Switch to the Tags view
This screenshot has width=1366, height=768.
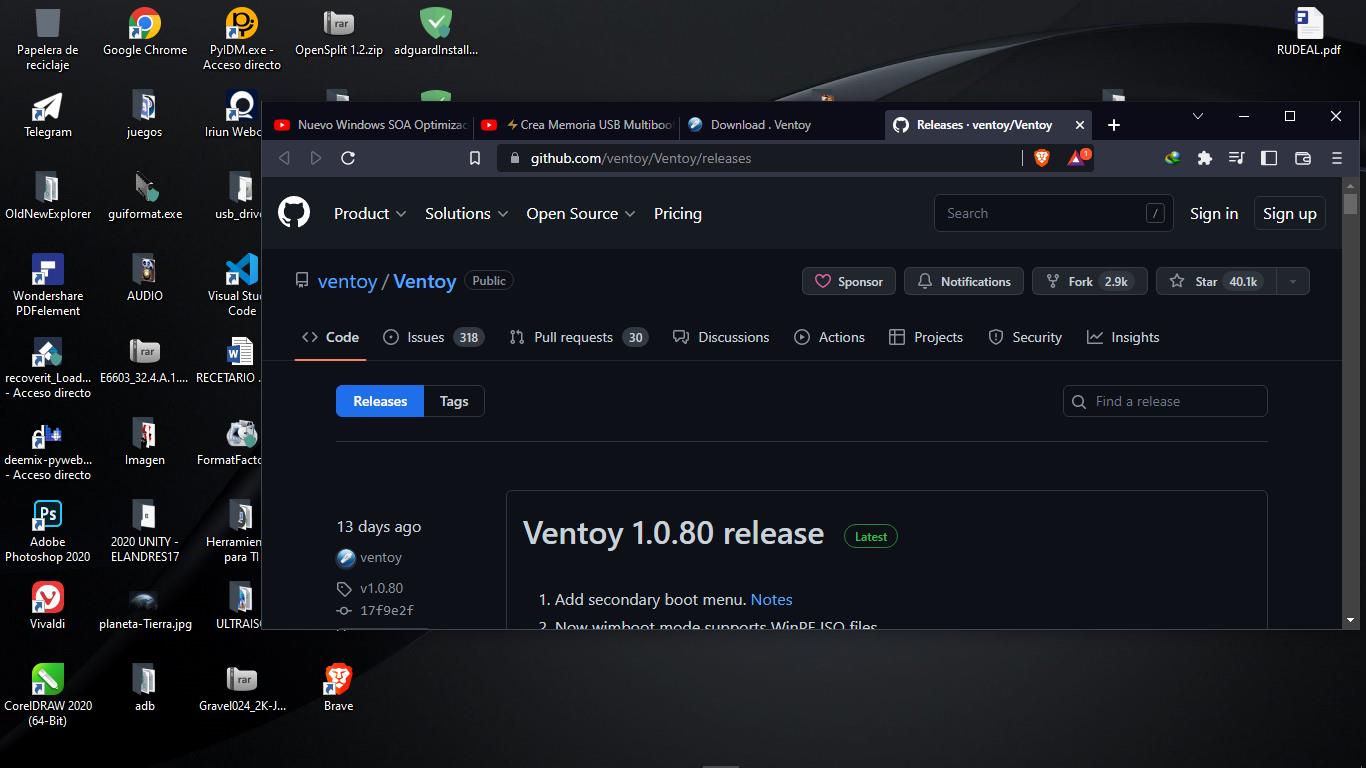[x=454, y=401]
